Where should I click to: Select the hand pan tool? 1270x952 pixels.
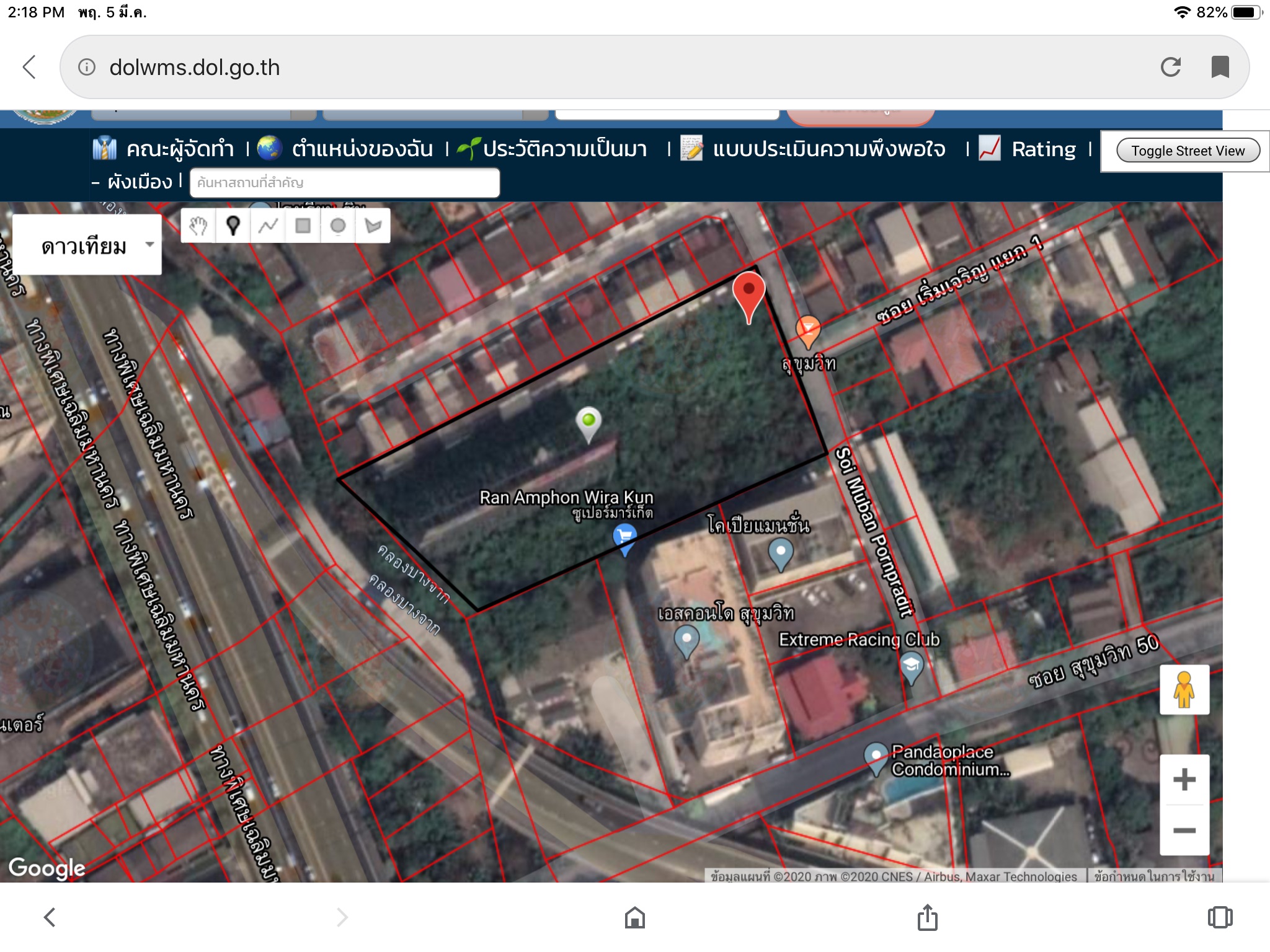[x=198, y=226]
